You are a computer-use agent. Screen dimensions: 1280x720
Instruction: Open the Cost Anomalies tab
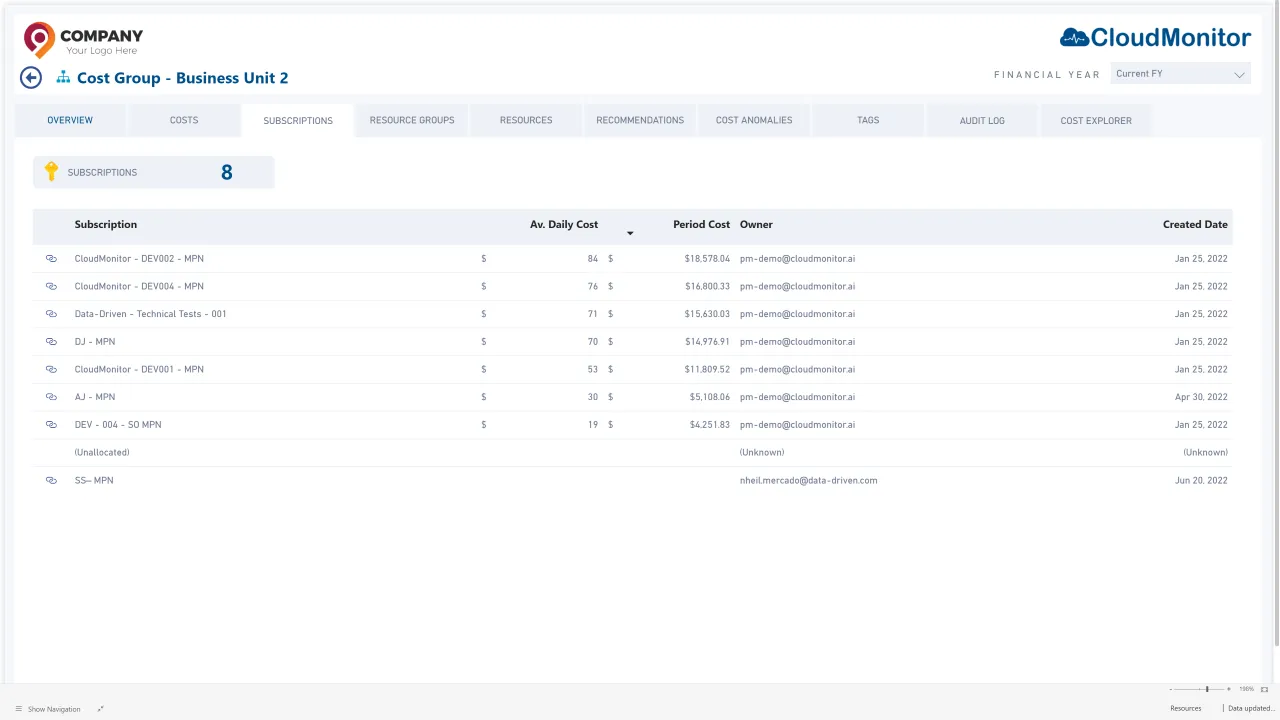754,120
